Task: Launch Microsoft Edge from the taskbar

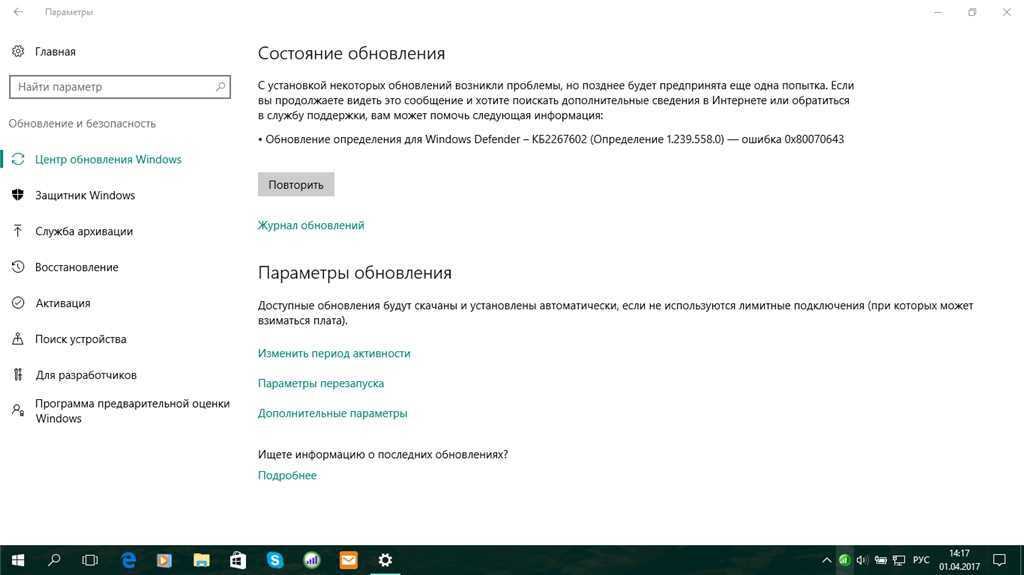Action: 129,560
